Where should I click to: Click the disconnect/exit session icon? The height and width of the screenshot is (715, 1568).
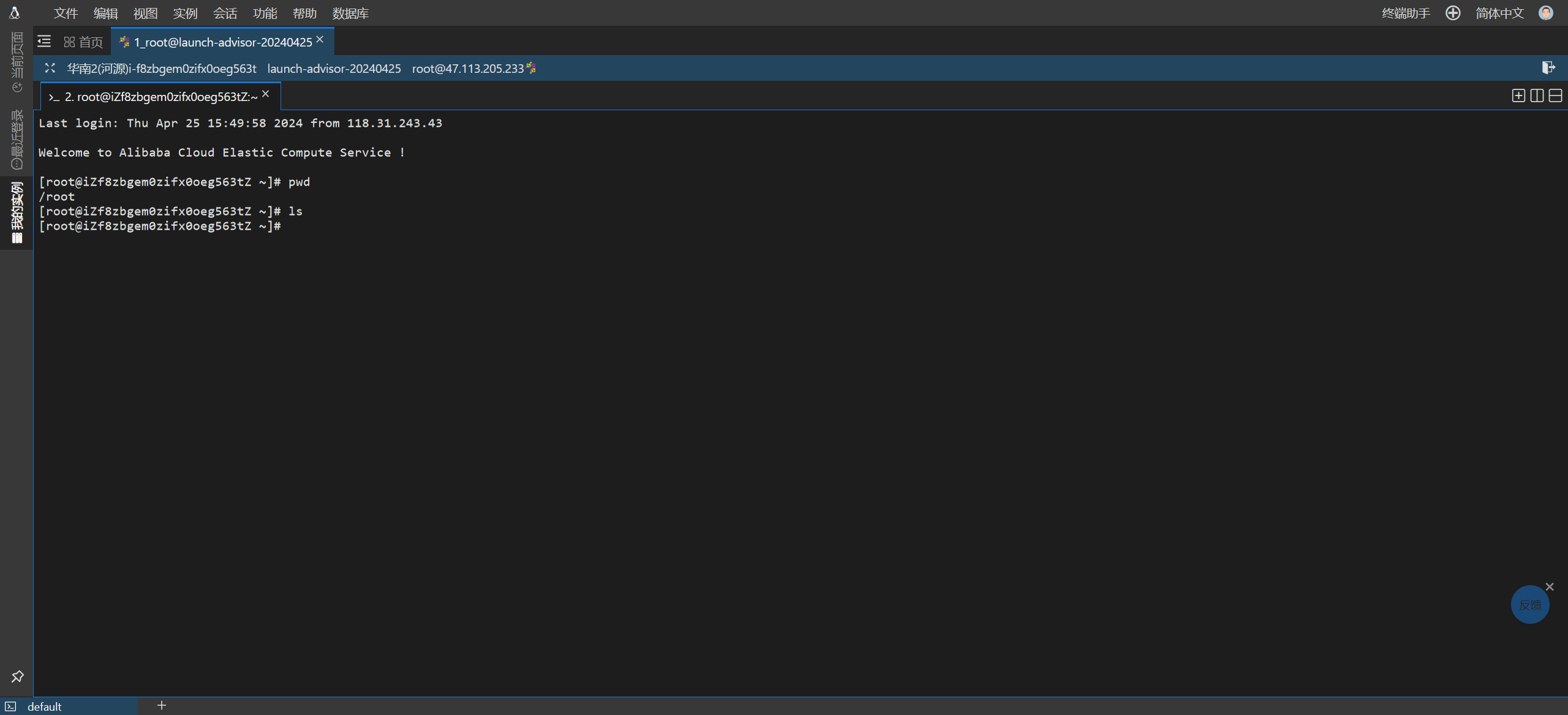pyautogui.click(x=1548, y=67)
